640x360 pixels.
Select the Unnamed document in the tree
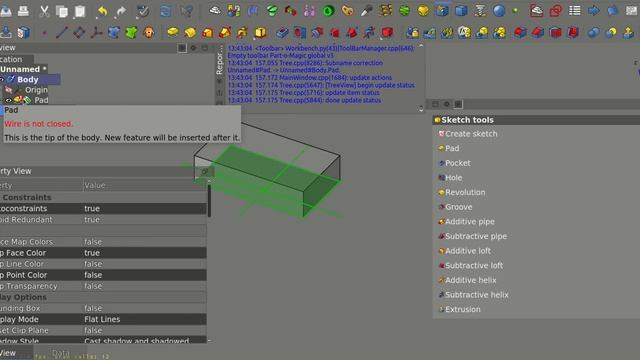coord(23,69)
